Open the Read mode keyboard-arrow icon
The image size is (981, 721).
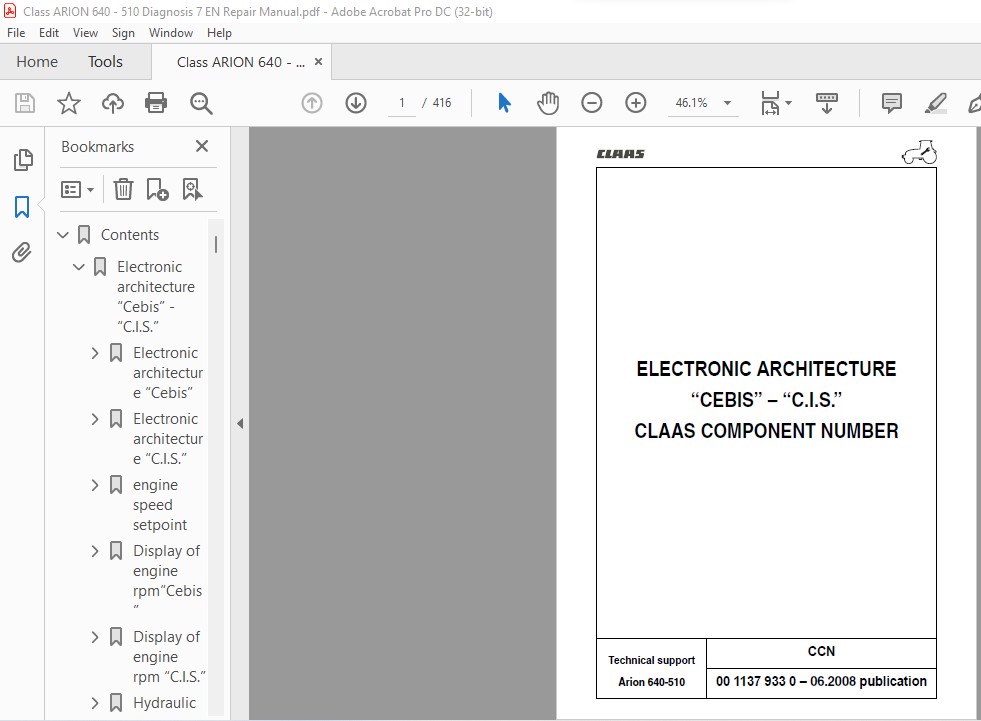coord(826,103)
